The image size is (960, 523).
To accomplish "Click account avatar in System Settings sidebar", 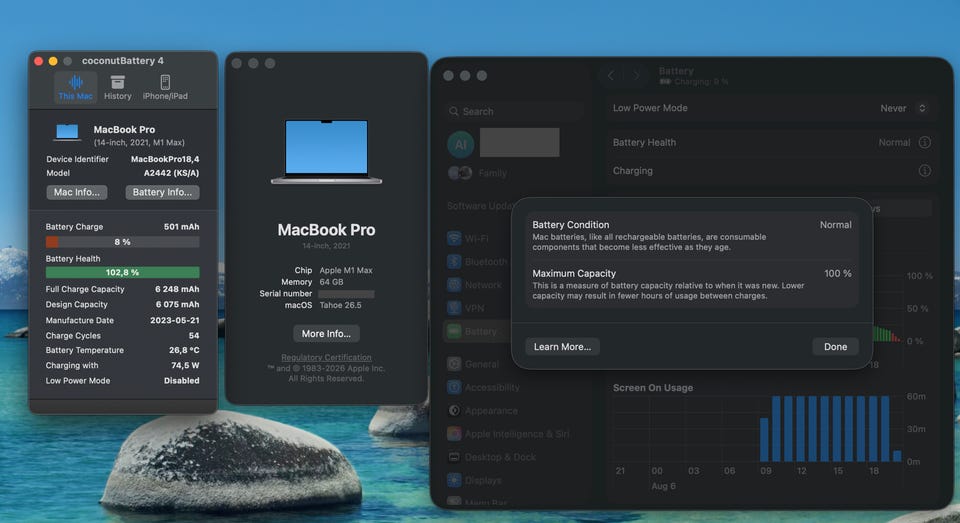I will 460,145.
